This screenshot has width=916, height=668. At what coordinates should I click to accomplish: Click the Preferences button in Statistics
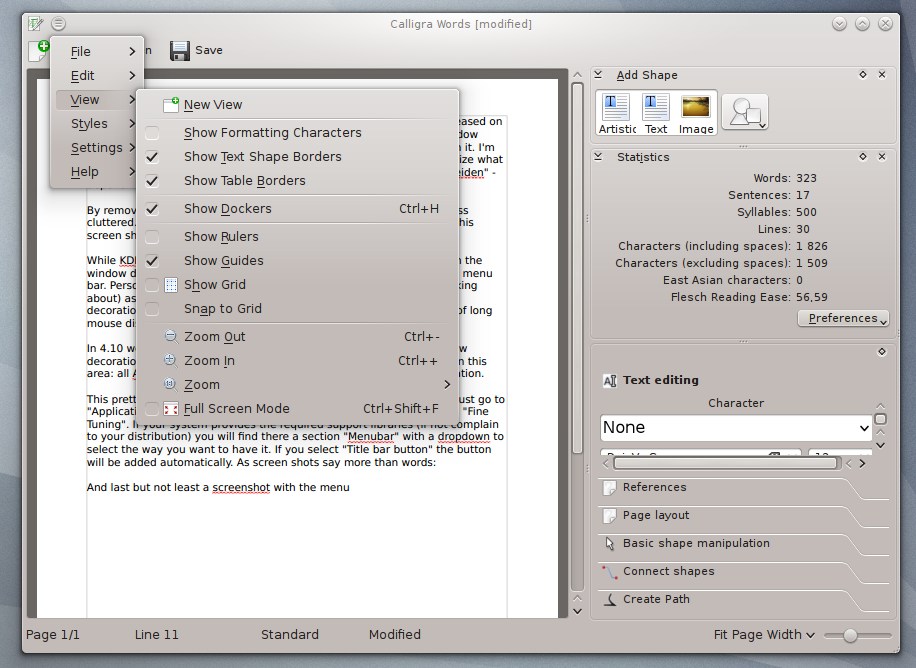[x=843, y=319]
